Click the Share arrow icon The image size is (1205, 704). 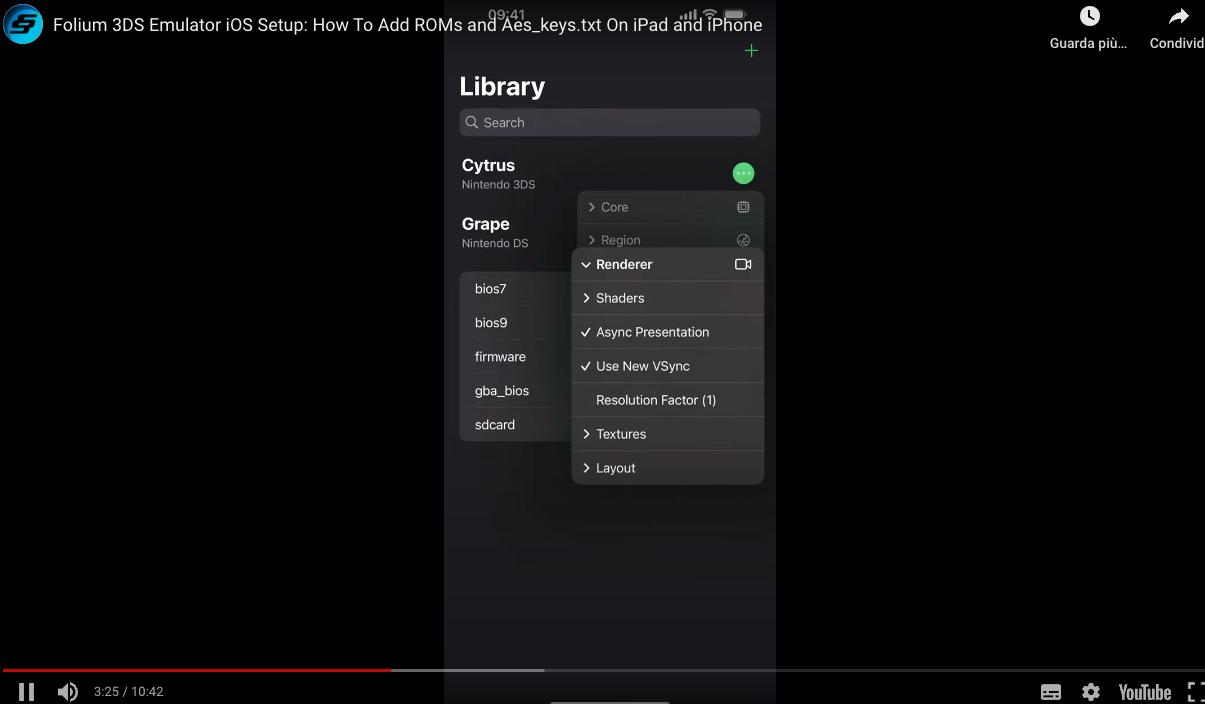[1179, 16]
